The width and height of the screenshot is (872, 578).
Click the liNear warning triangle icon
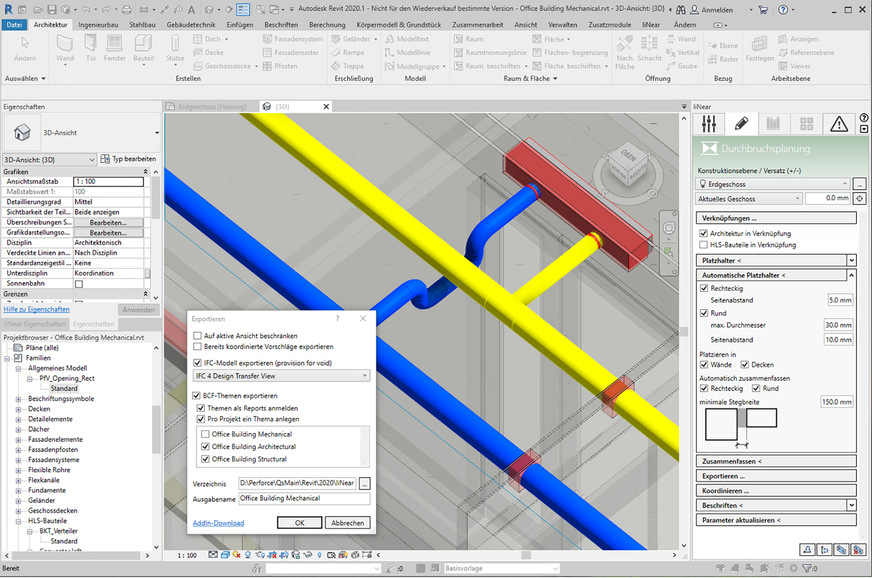pyautogui.click(x=838, y=123)
